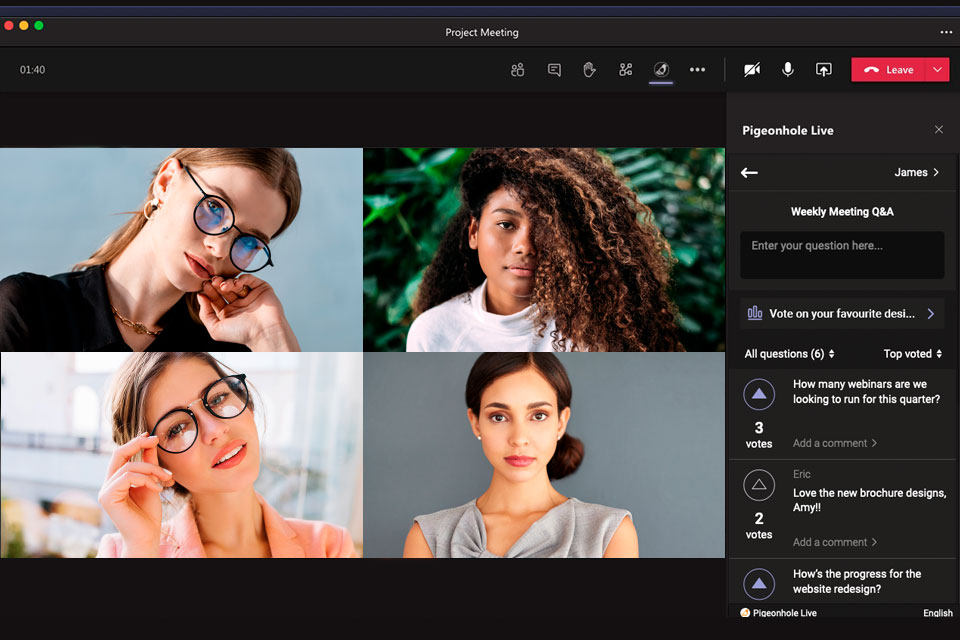Close the Pigeonhole Live side panel
The width and height of the screenshot is (960, 640).
(939, 129)
